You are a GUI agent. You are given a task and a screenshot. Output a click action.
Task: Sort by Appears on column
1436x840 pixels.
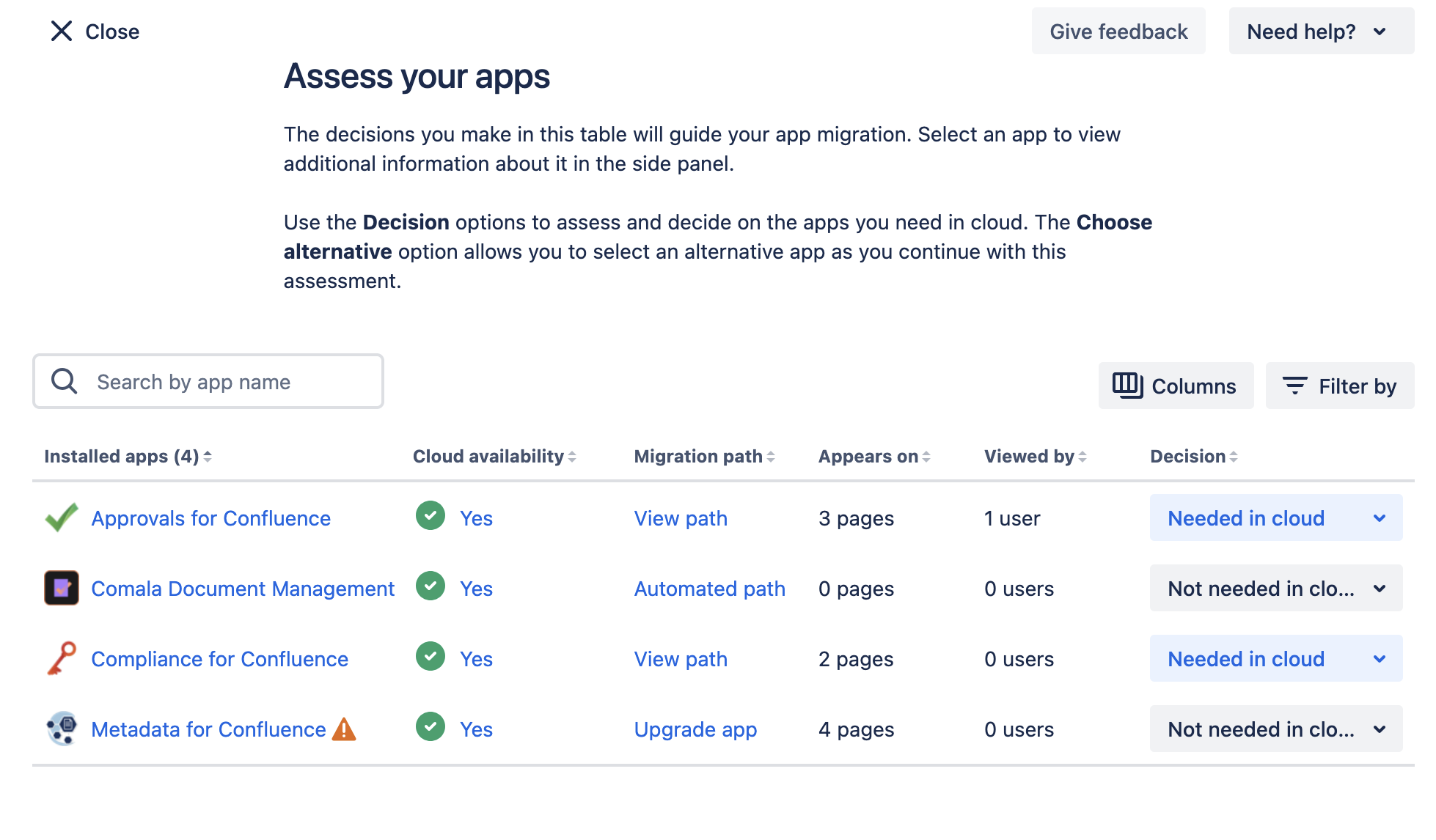(874, 457)
